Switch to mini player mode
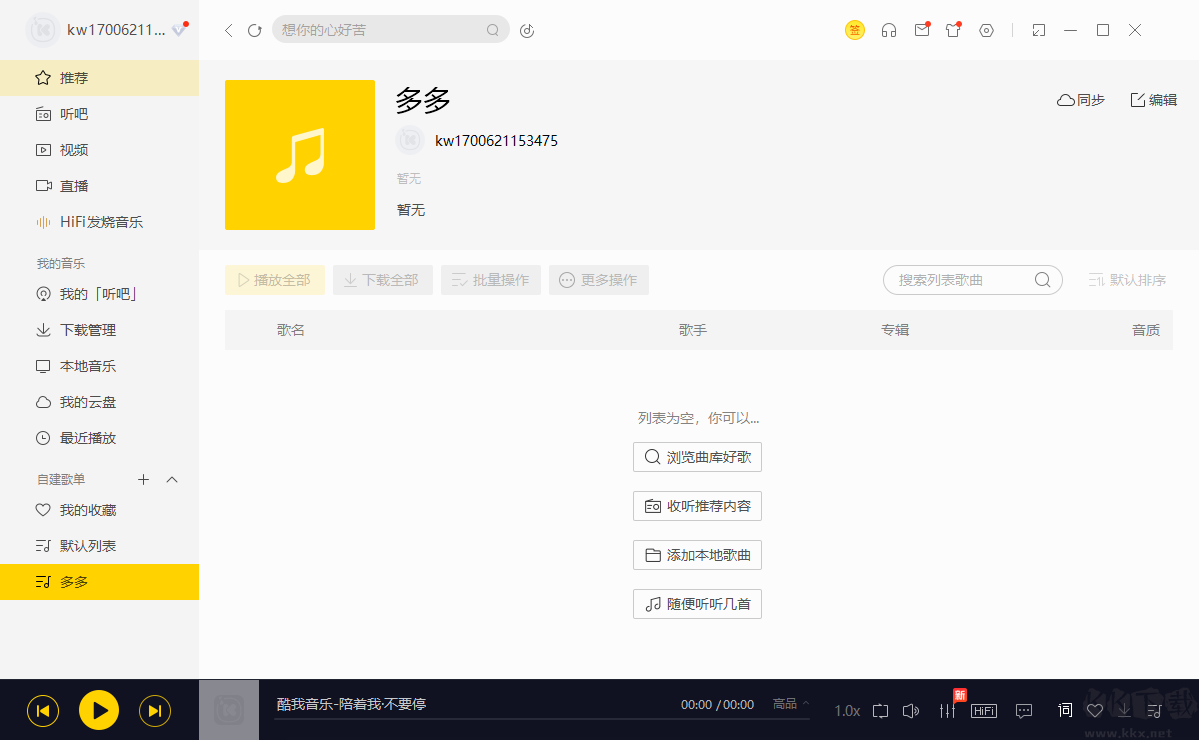Screen dimensions: 1199x740 point(1038,30)
